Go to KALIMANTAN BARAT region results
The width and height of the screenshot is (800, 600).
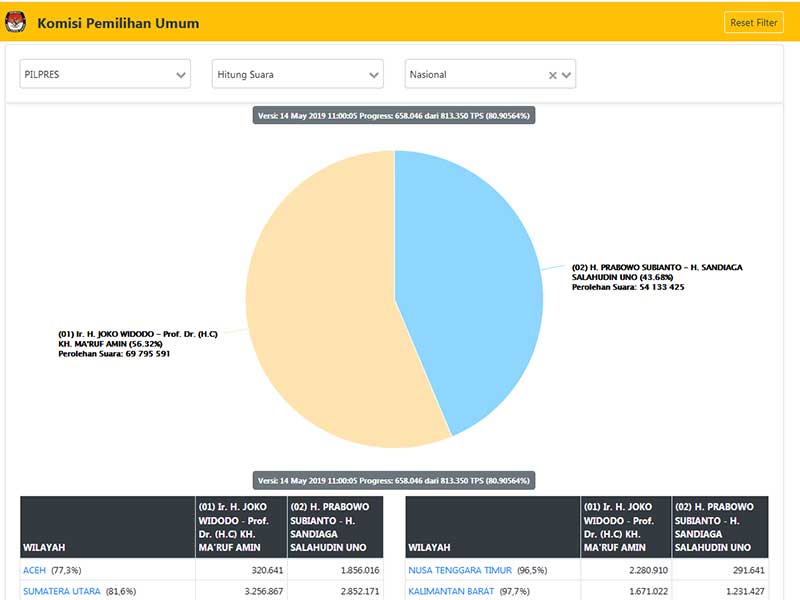point(451,591)
